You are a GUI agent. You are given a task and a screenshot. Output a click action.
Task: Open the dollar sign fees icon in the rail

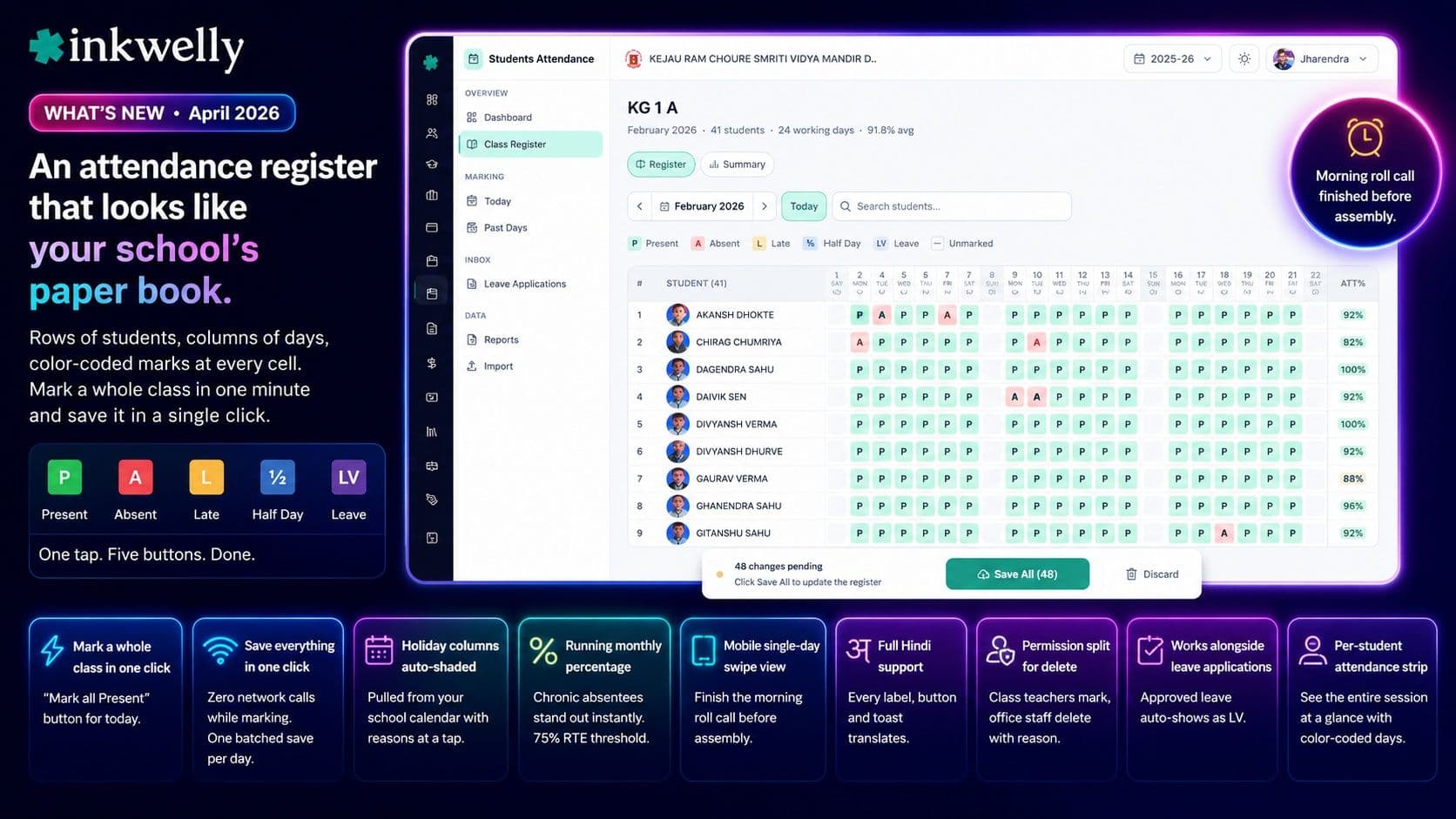point(432,363)
